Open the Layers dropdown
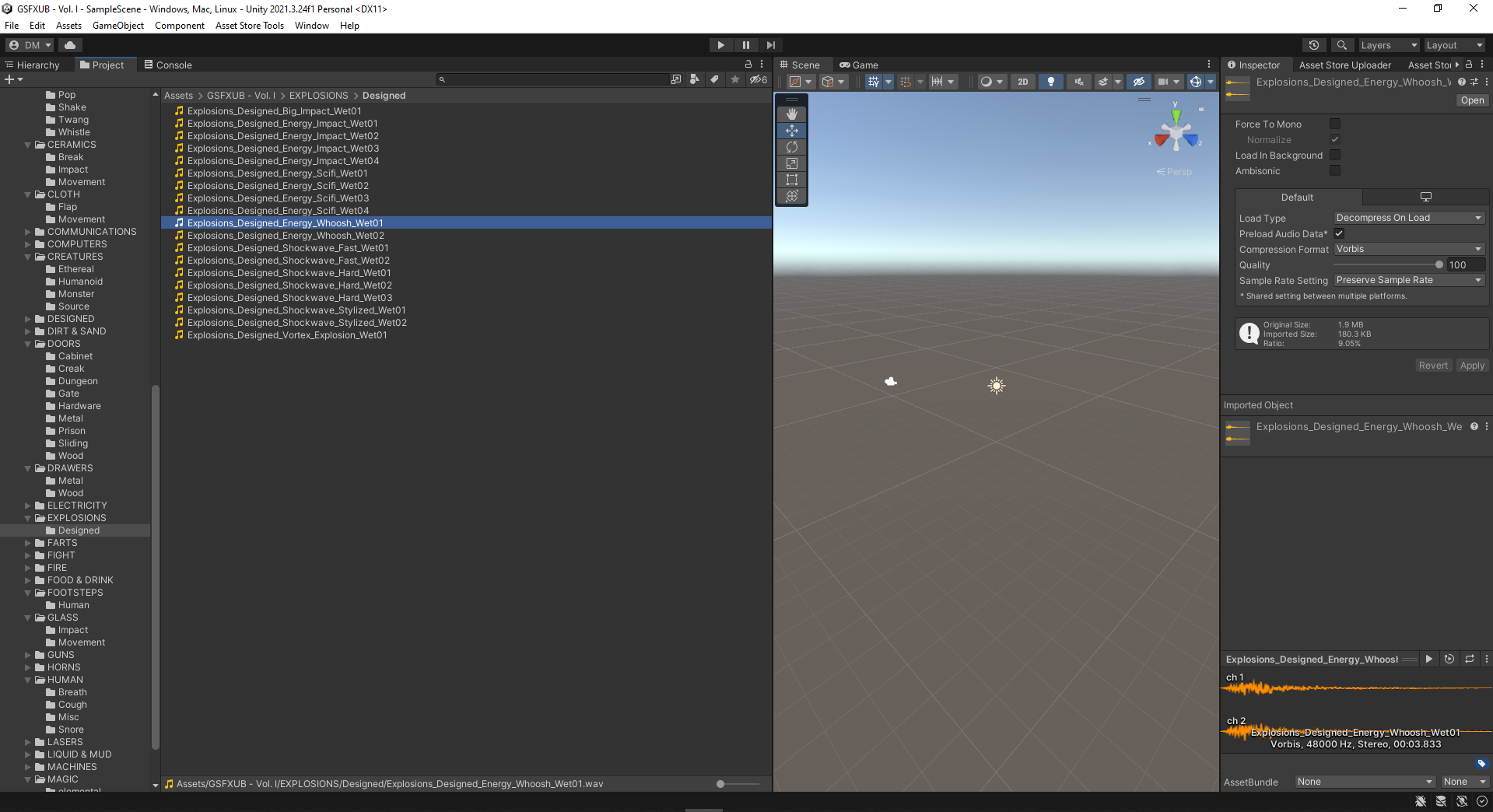1493x812 pixels. click(x=1389, y=45)
